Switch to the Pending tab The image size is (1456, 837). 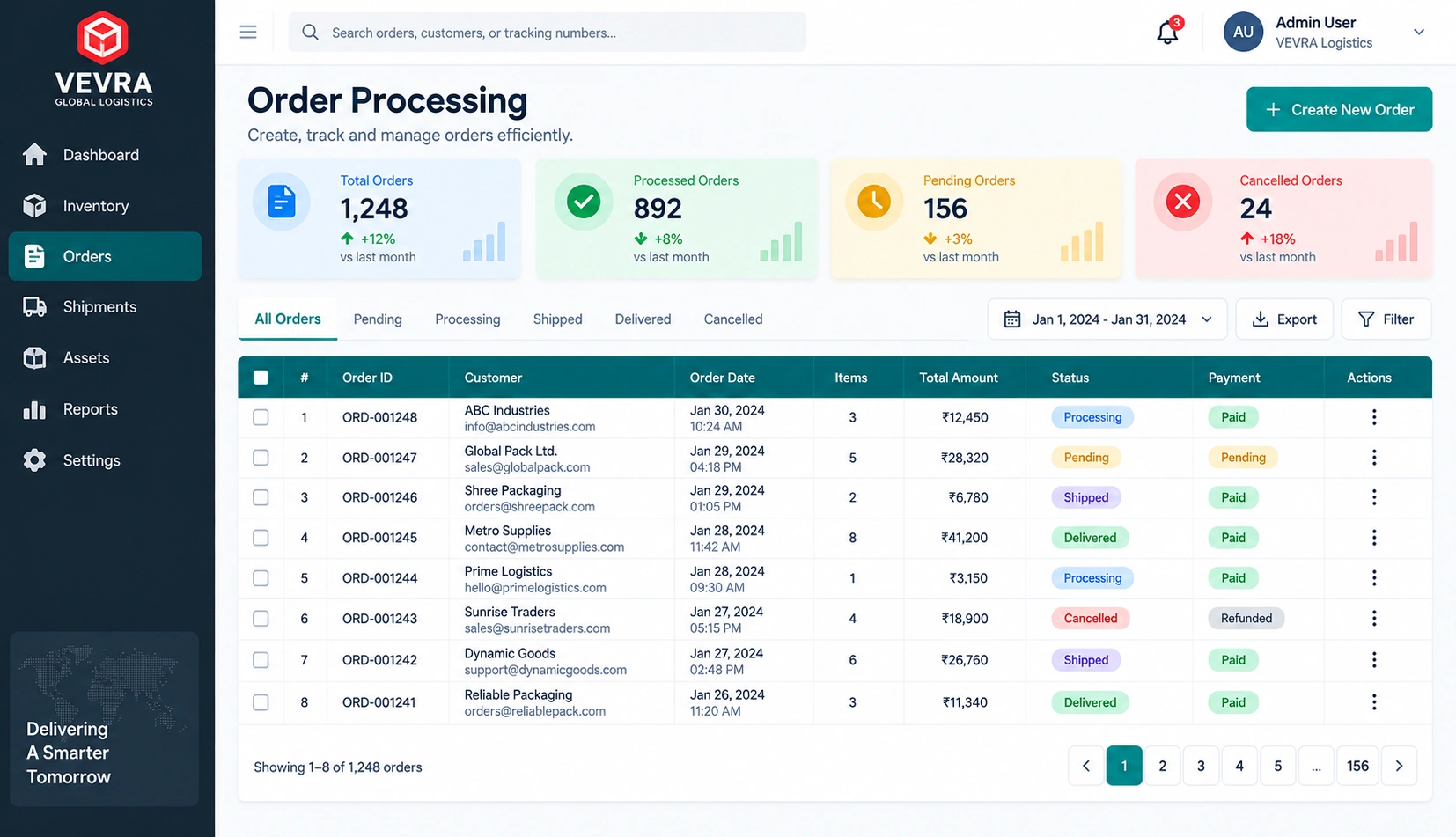click(378, 319)
